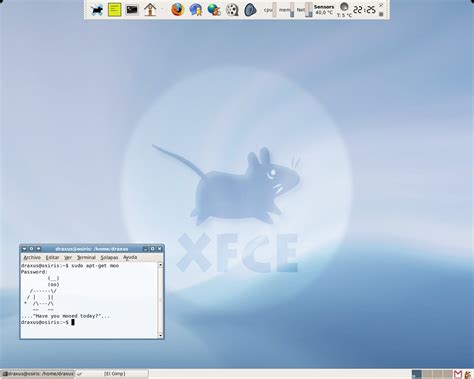Open the Terminal menu in terminal window
Image resolution: width=474 pixels, height=379 pixels.
click(x=86, y=257)
